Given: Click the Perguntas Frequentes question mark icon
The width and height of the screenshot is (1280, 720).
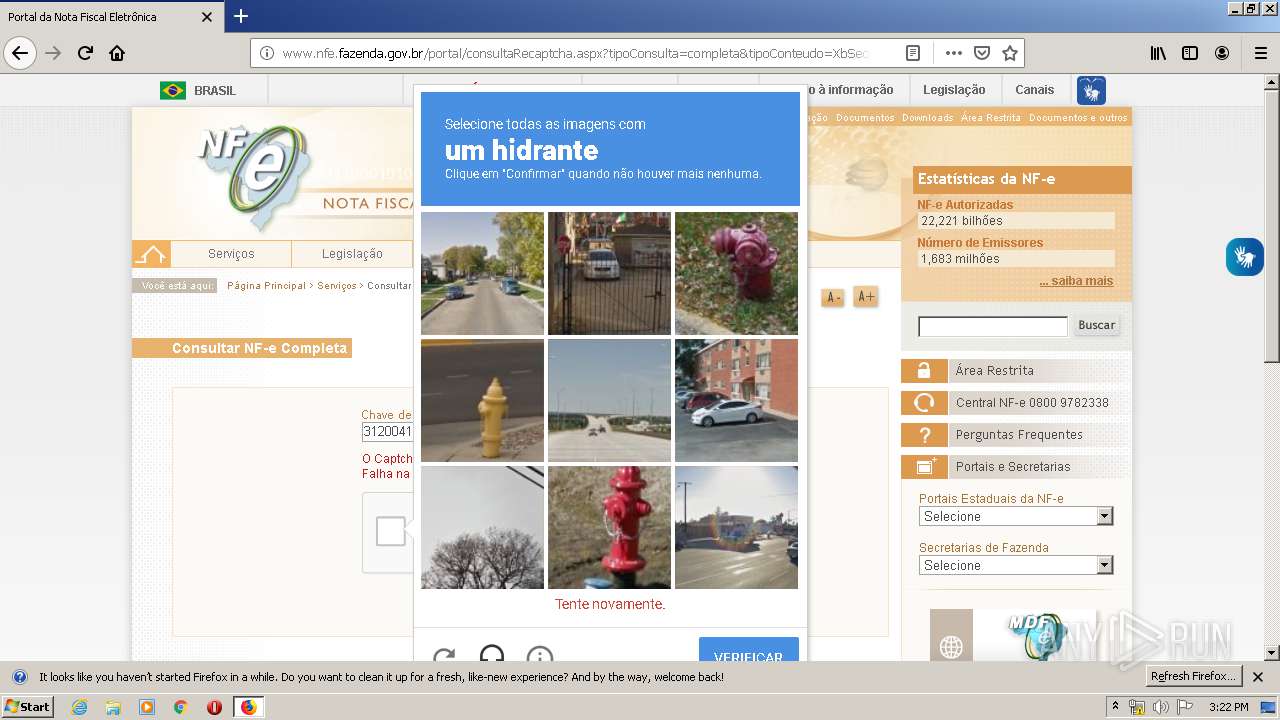Looking at the screenshot, I should point(924,435).
